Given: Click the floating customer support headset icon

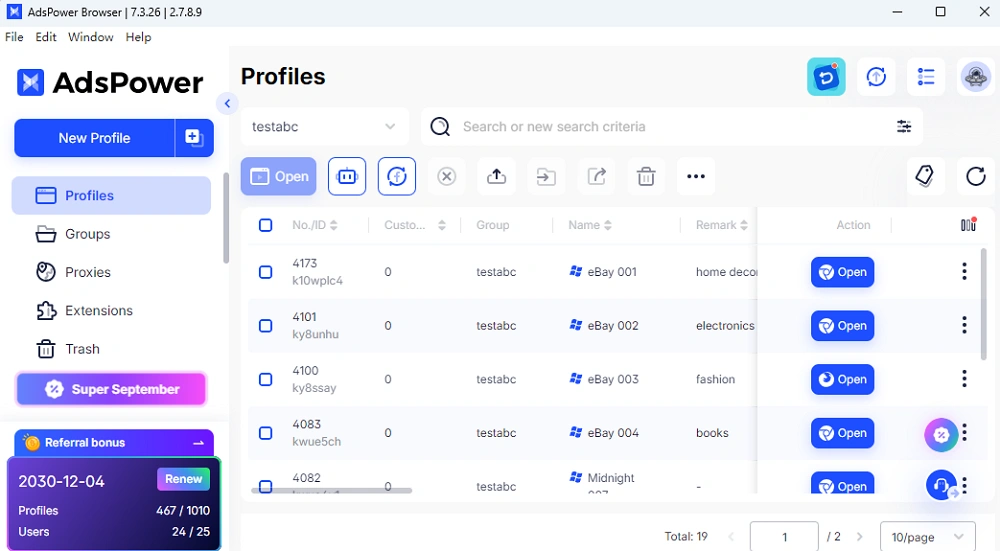Looking at the screenshot, I should coord(941,485).
